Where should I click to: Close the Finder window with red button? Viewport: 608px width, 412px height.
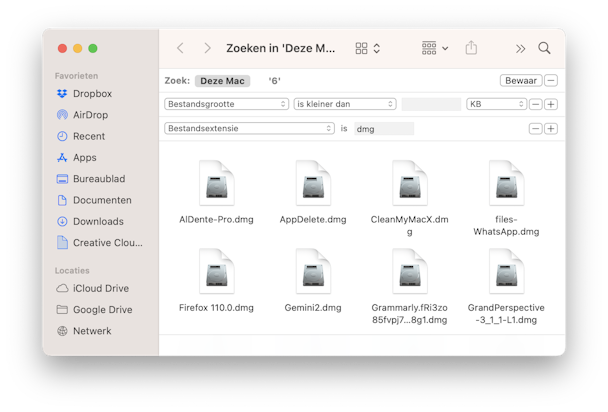(62, 48)
